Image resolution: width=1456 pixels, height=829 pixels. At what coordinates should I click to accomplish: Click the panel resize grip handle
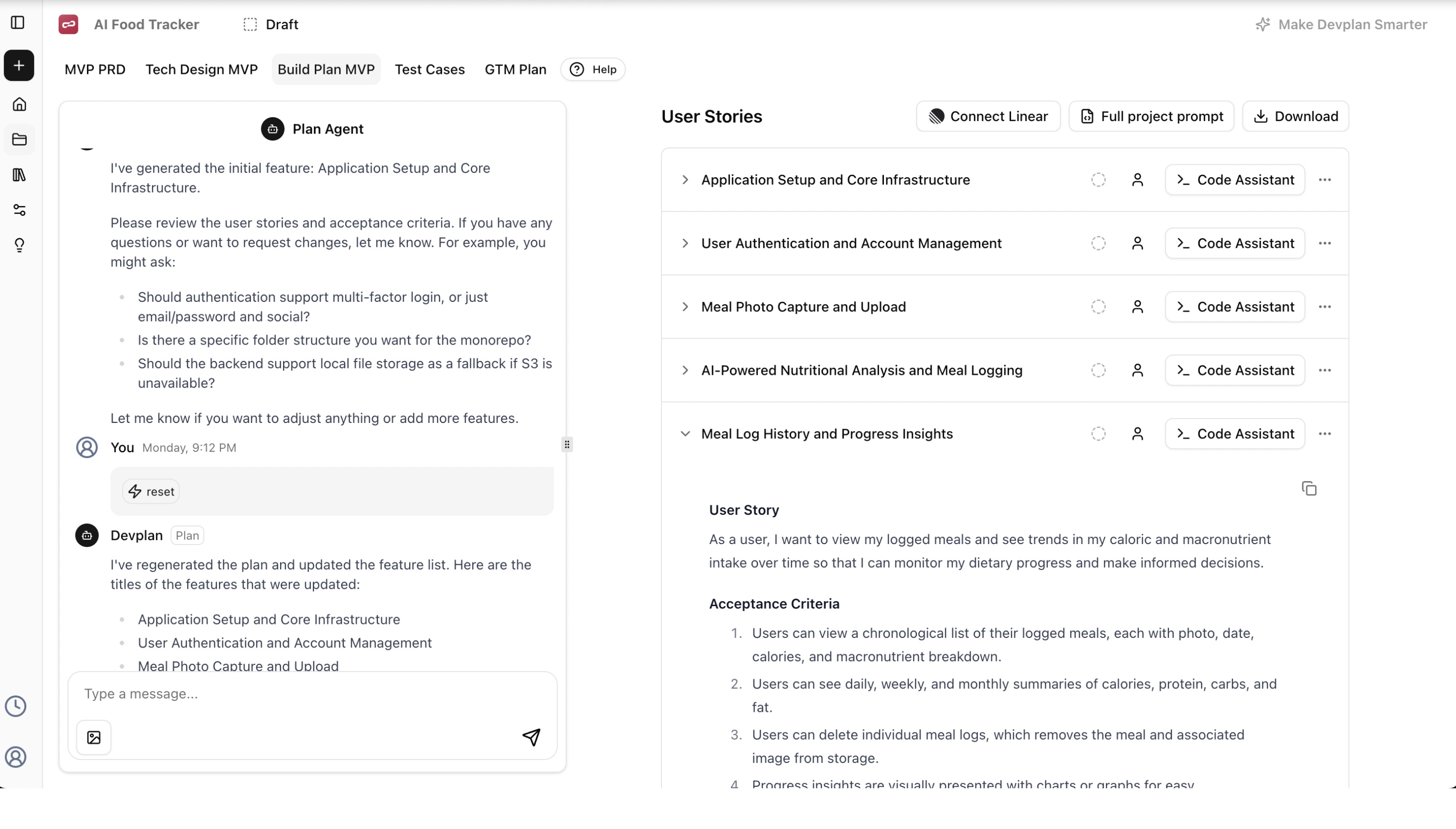567,445
